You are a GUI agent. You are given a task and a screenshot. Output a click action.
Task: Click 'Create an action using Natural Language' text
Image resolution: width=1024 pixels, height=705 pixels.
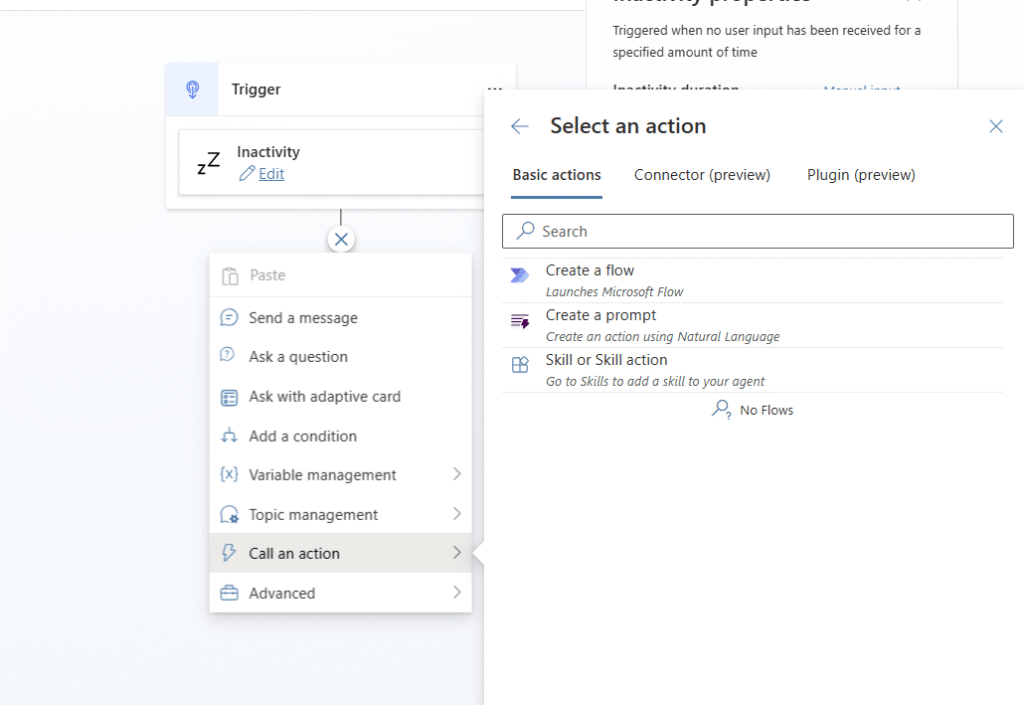pos(663,337)
